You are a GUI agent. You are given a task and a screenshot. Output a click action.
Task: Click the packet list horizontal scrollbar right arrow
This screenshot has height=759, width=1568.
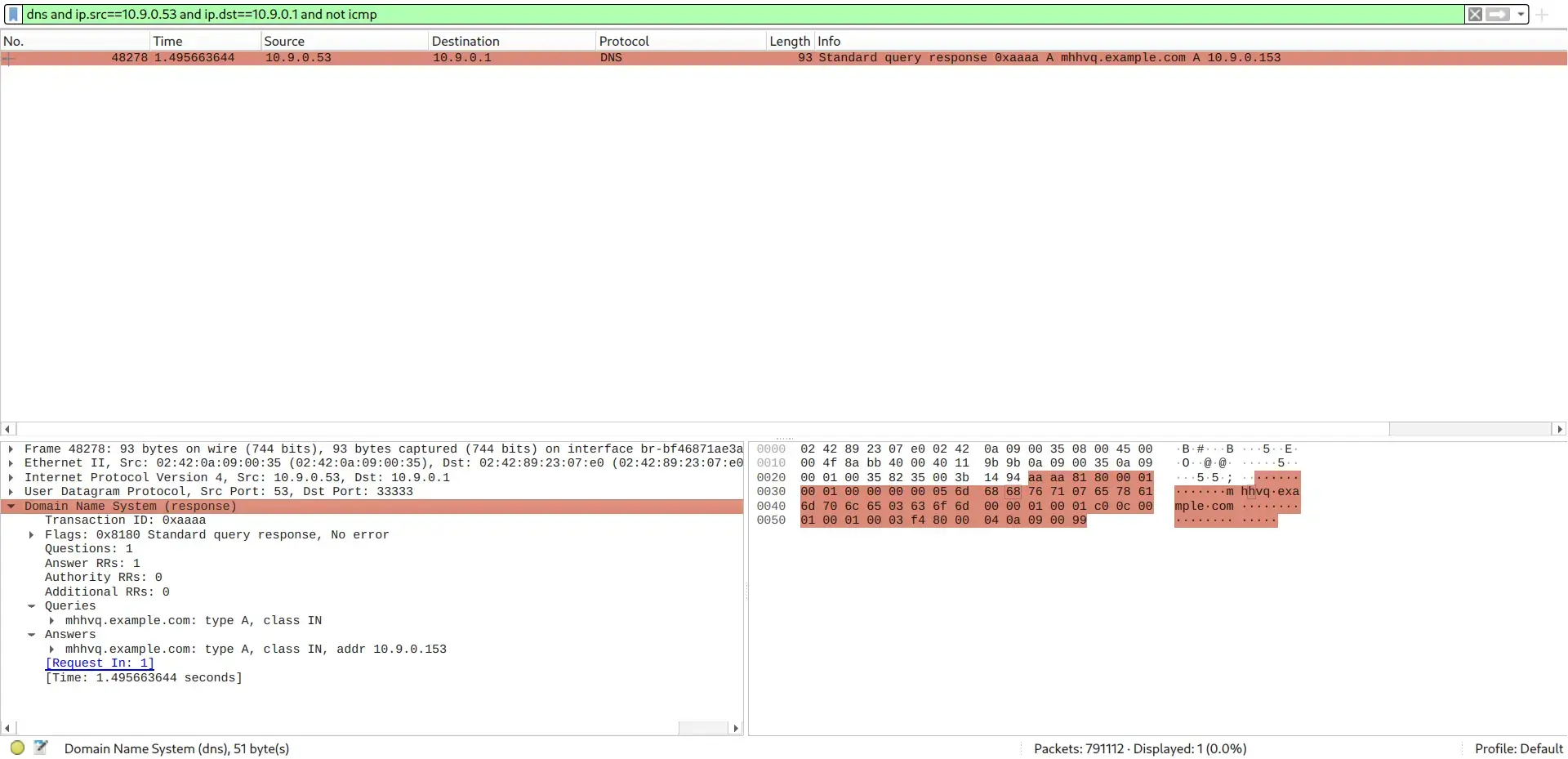1559,429
